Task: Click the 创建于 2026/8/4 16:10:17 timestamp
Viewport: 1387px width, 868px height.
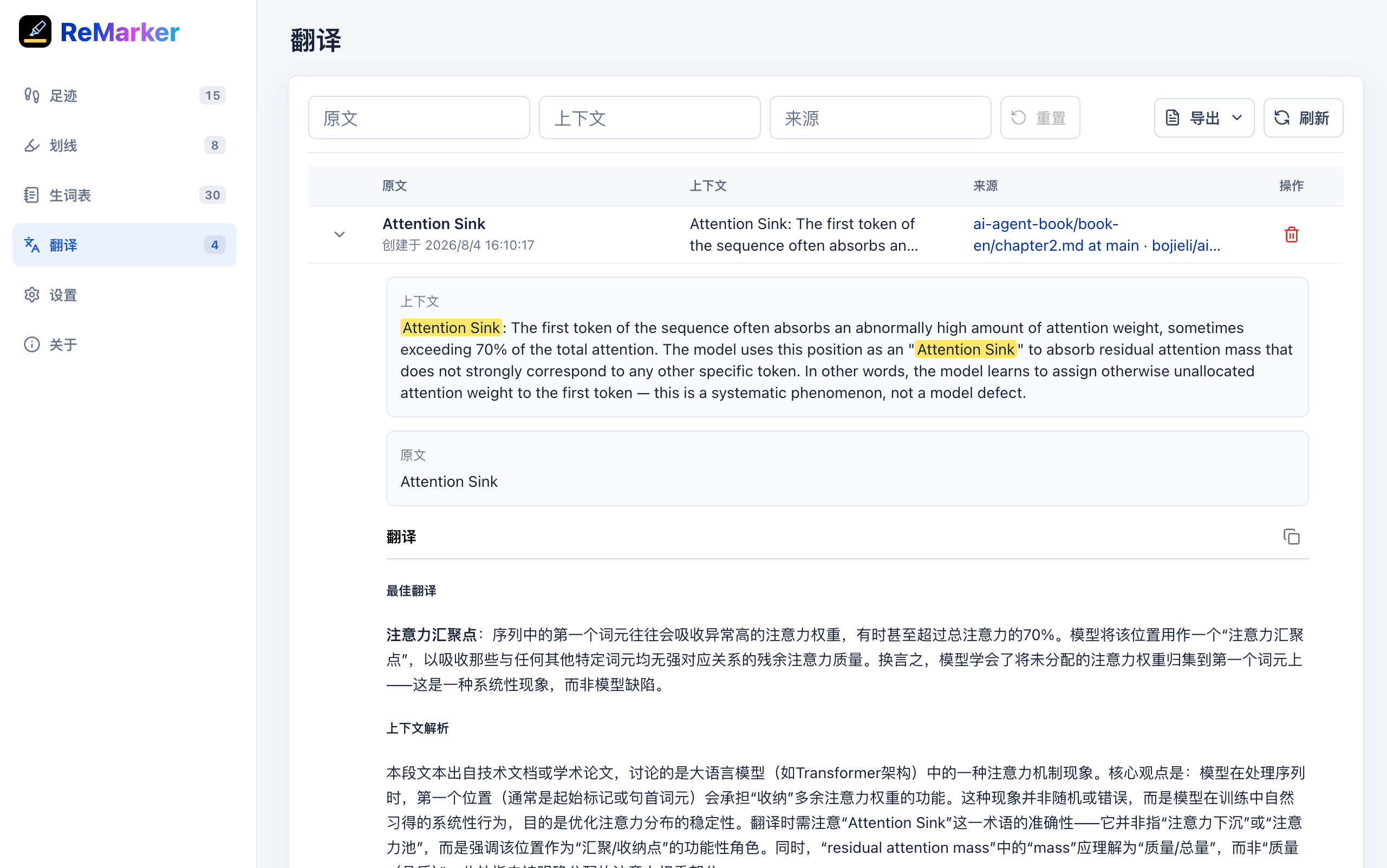Action: point(458,245)
